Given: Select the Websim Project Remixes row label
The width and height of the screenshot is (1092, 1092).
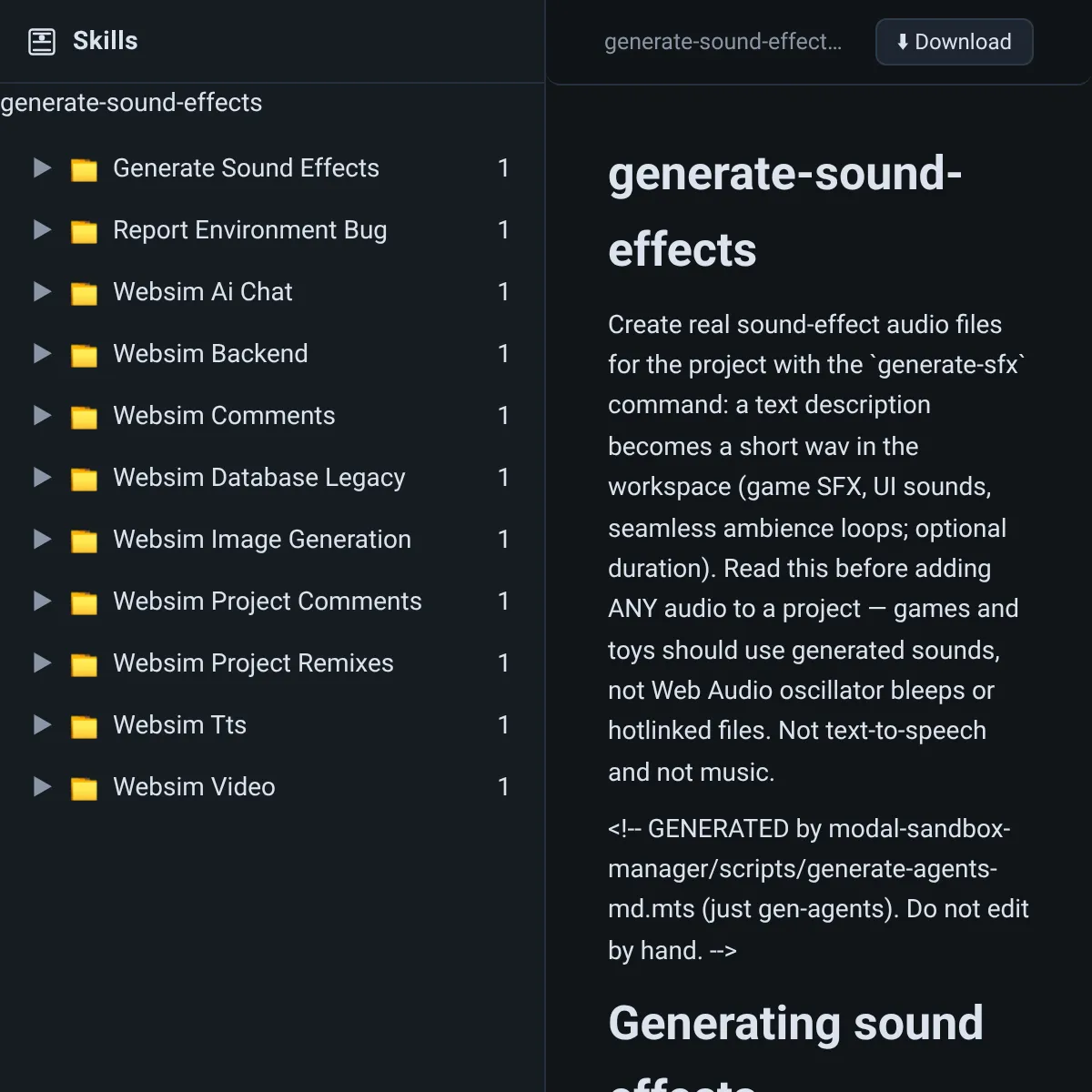Looking at the screenshot, I should [x=253, y=663].
